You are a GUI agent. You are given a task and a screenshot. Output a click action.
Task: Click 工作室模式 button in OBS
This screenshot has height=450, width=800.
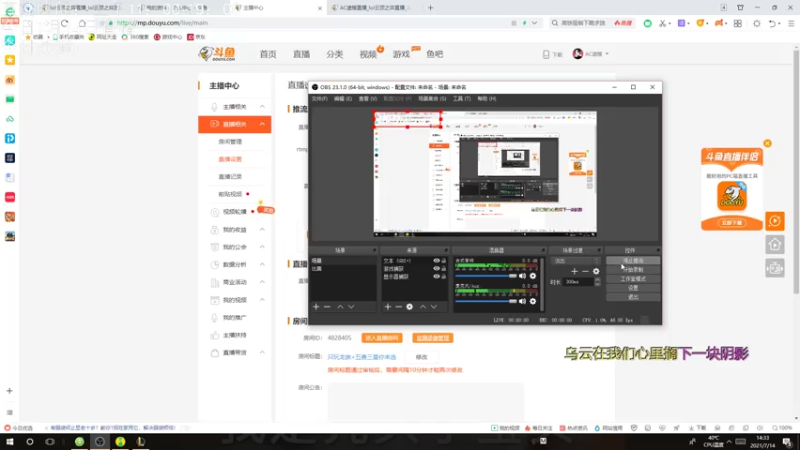tap(633, 279)
